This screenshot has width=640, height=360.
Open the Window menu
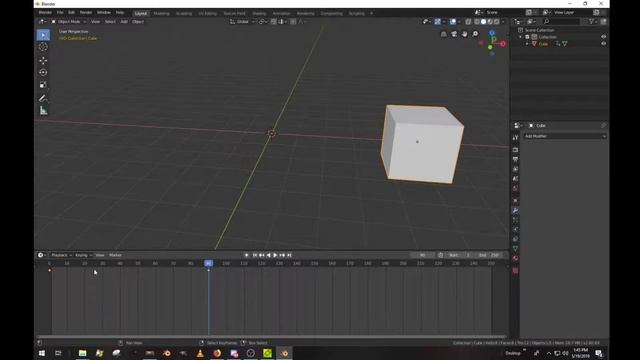coord(104,13)
